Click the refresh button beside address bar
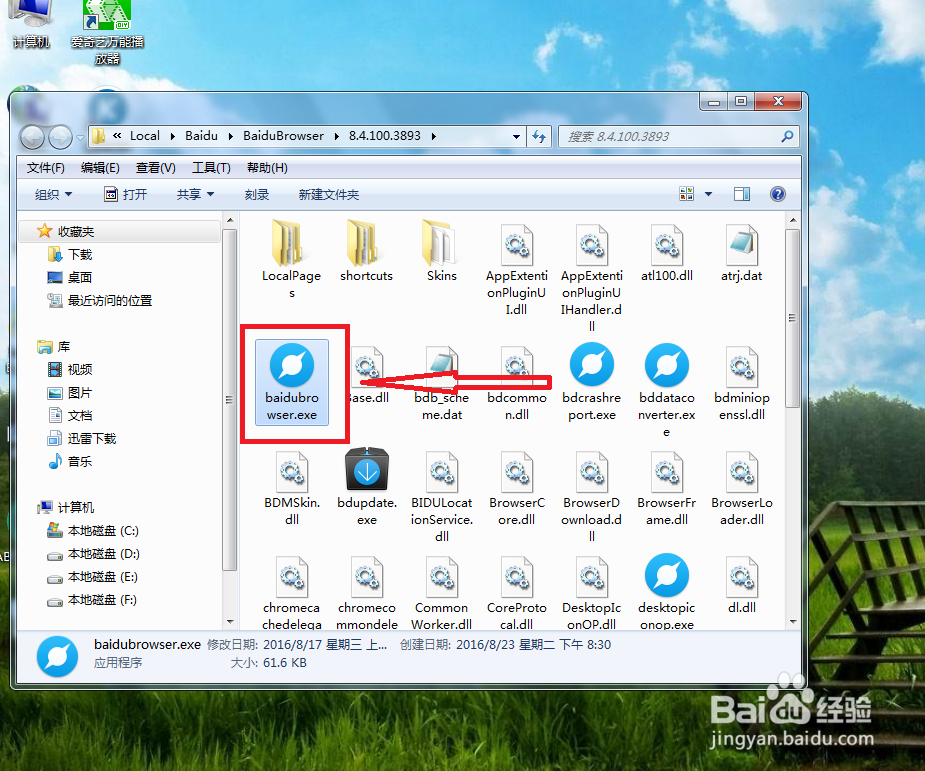The height and width of the screenshot is (771, 925). click(x=539, y=136)
